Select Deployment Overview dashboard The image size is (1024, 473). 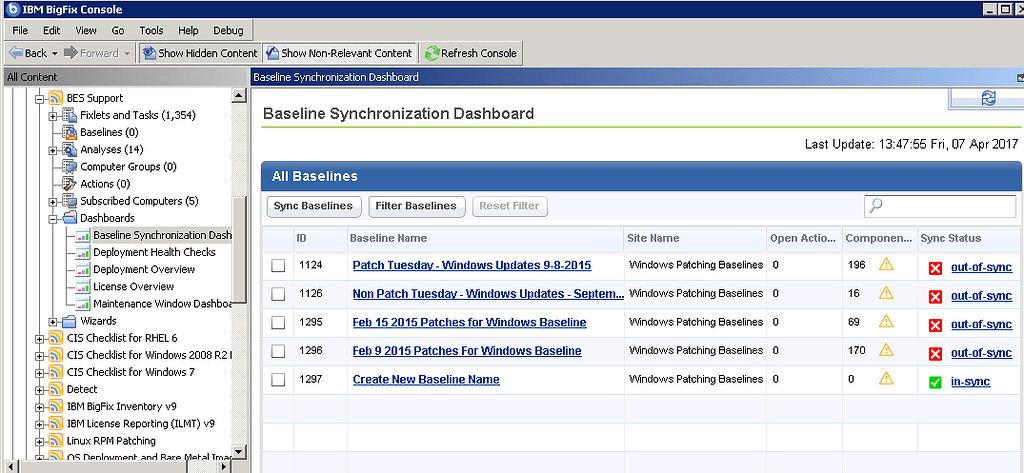coord(144,269)
